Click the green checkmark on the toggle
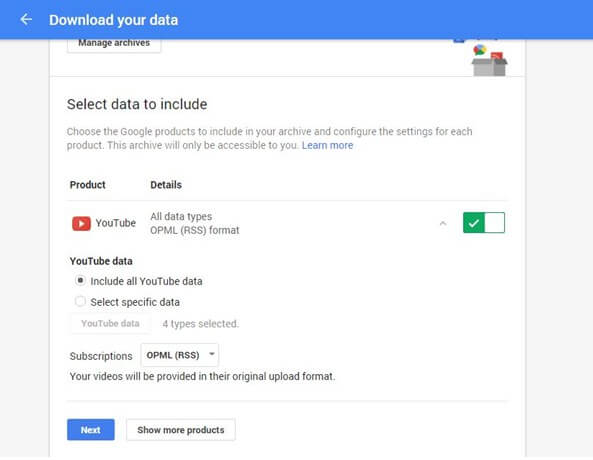 coord(473,223)
